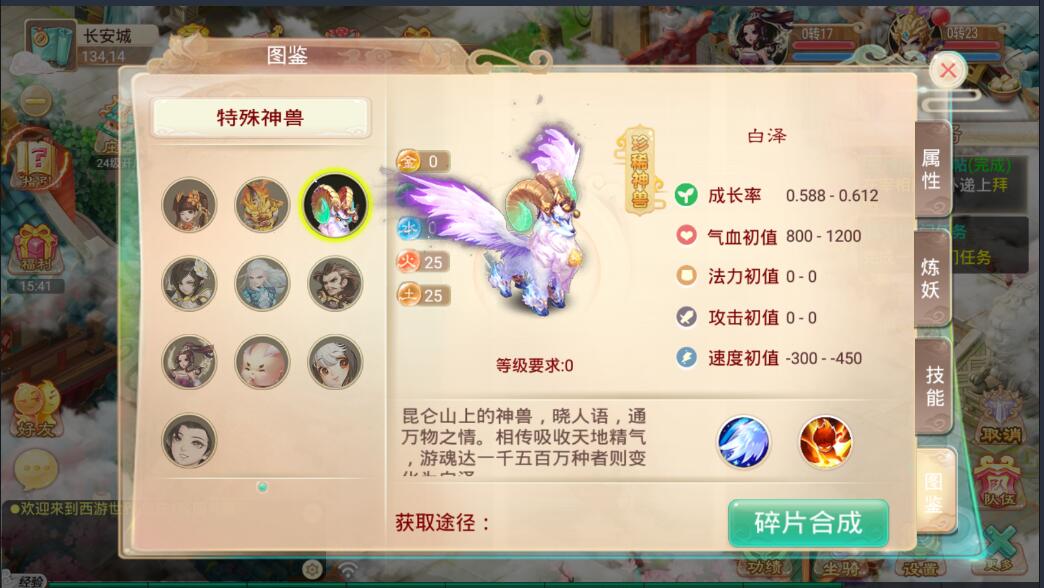The width and height of the screenshot is (1044, 588).
Task: Open the blue wing skill icon
Action: coord(744,441)
